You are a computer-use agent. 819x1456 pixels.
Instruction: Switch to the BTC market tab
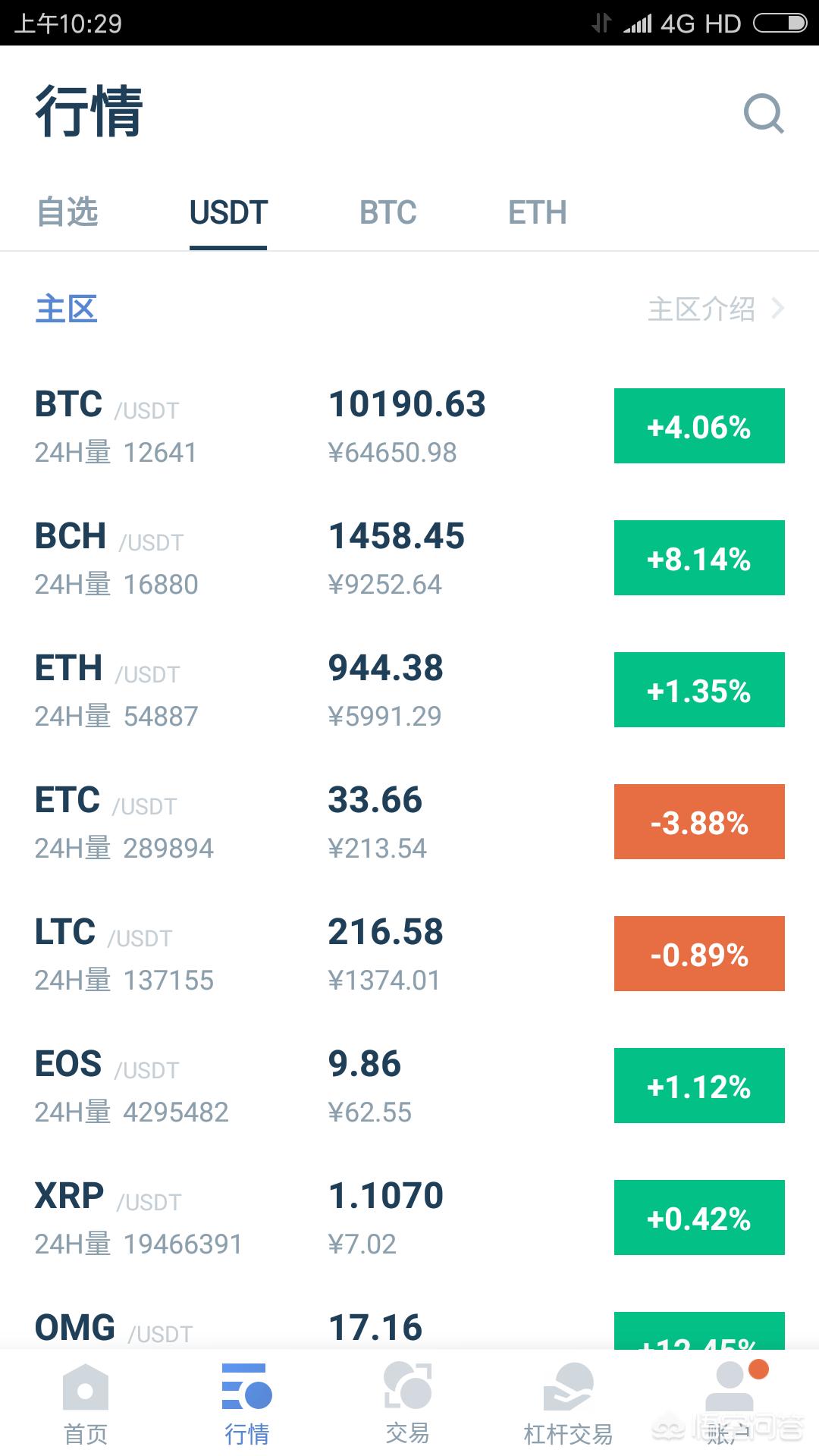click(x=388, y=213)
